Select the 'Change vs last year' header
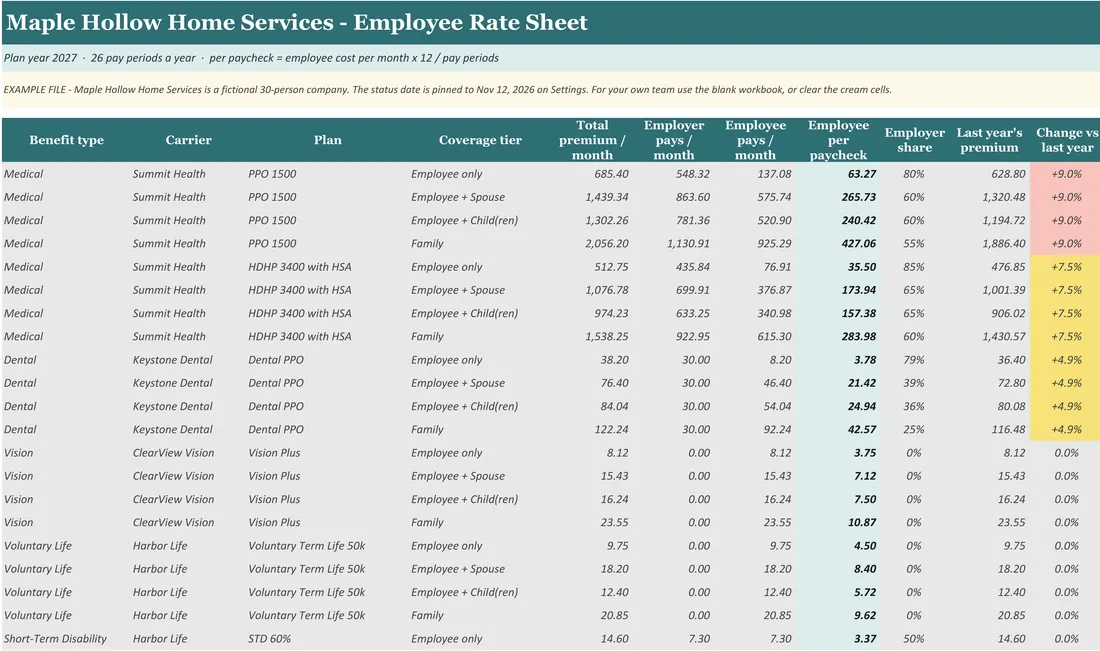 pyautogui.click(x=1067, y=140)
